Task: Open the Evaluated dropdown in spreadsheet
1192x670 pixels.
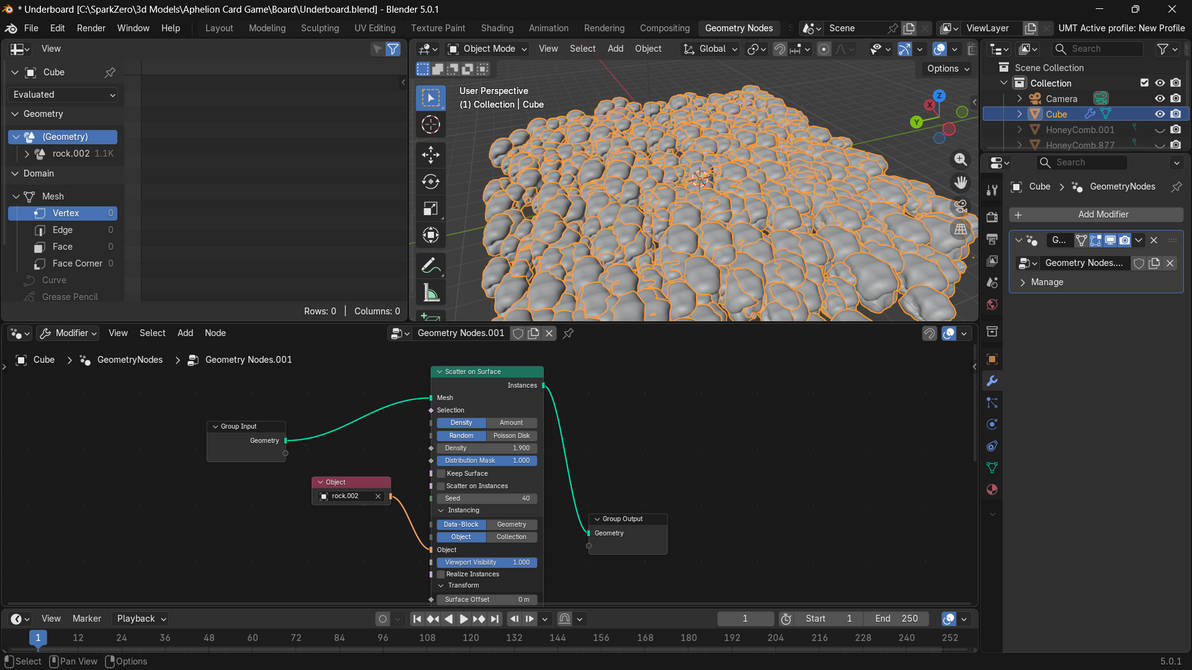Action: [x=64, y=94]
